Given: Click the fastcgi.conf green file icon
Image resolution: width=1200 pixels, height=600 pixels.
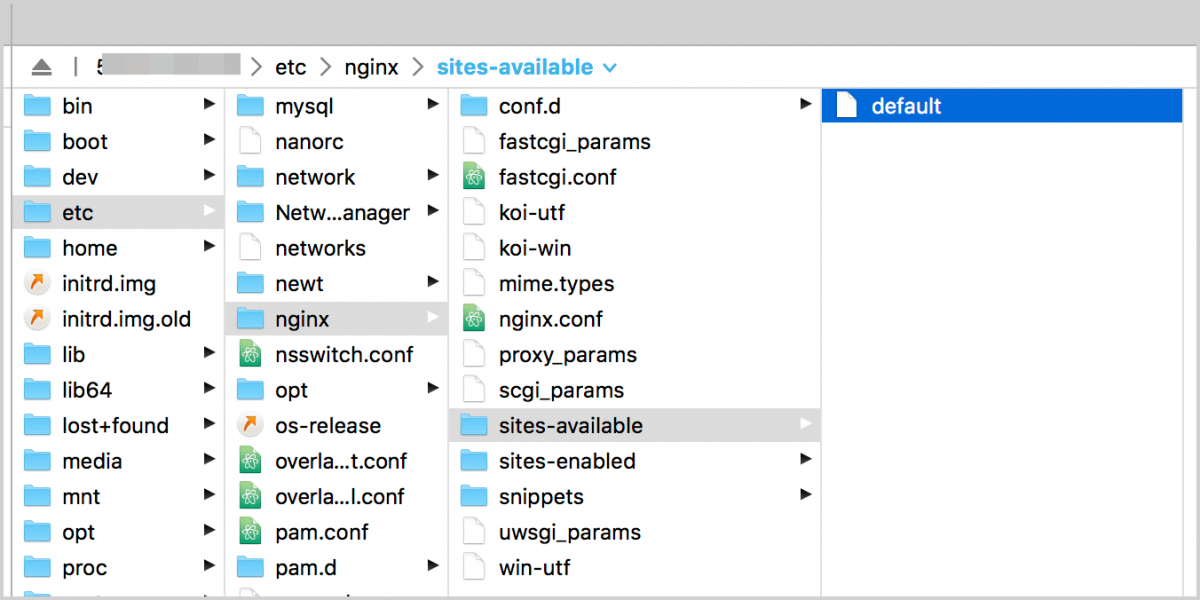Looking at the screenshot, I should pyautogui.click(x=474, y=177).
